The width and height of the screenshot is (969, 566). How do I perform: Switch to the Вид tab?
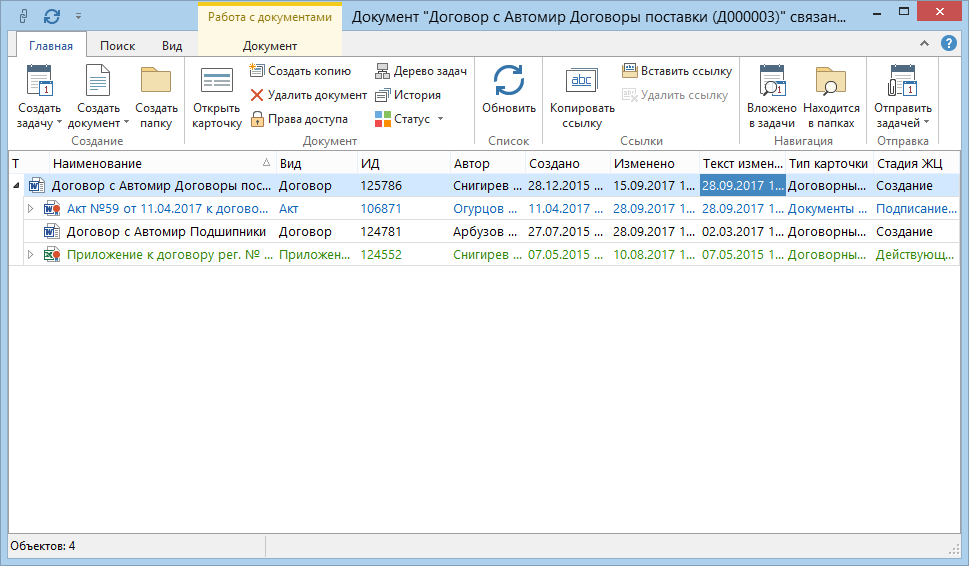click(172, 46)
